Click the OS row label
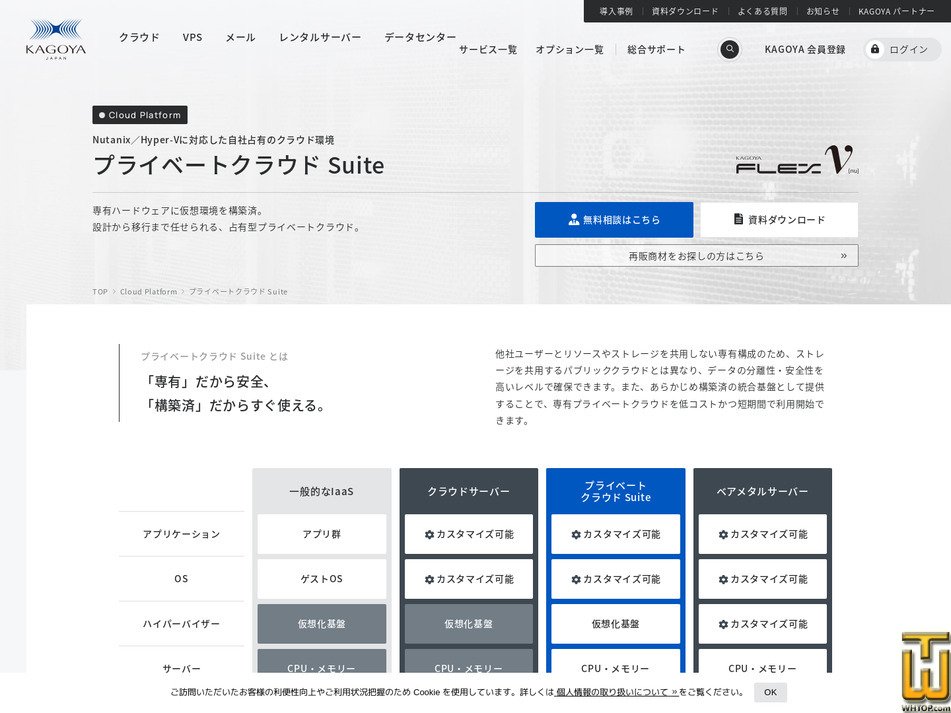This screenshot has width=951, height=713. pyautogui.click(x=181, y=579)
